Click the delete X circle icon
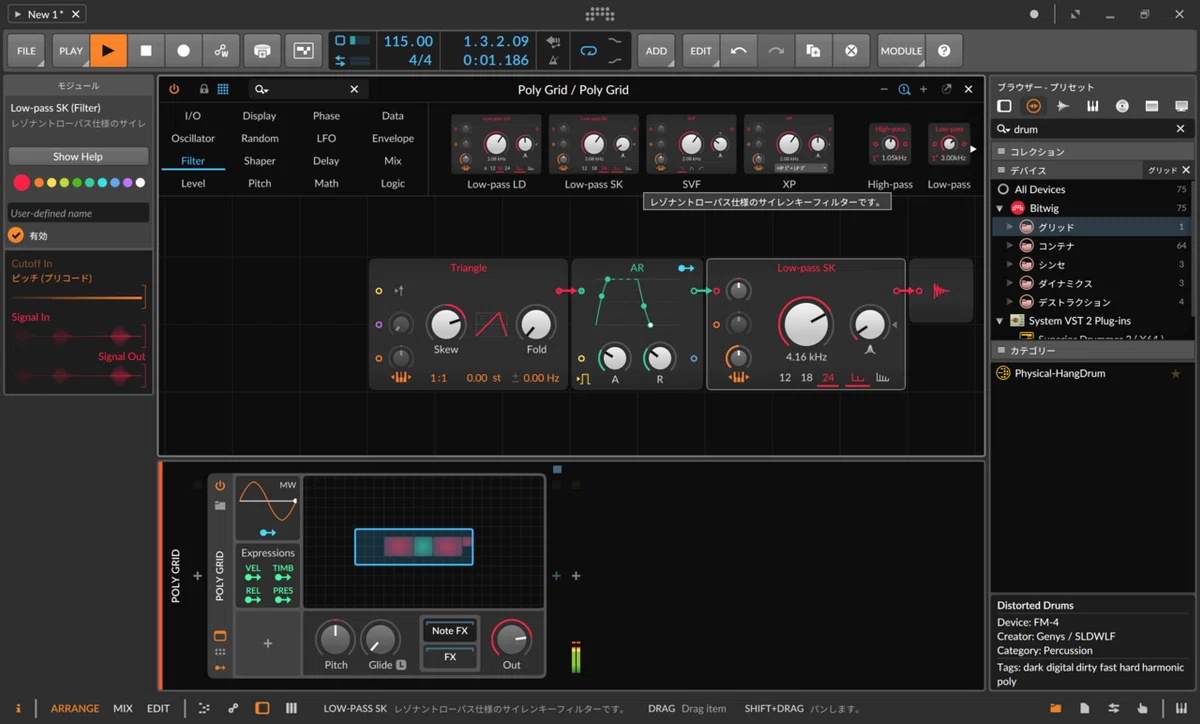Viewport: 1200px width, 724px height. point(851,51)
